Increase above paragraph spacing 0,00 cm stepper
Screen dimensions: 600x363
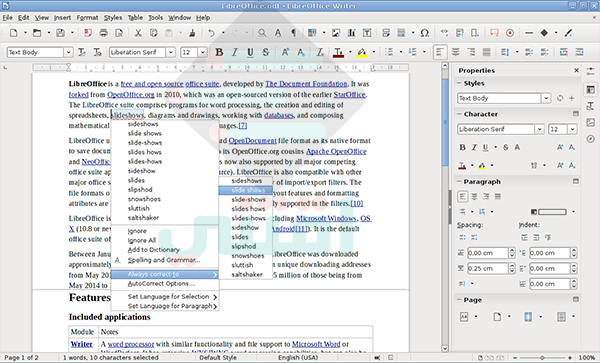[512, 251]
